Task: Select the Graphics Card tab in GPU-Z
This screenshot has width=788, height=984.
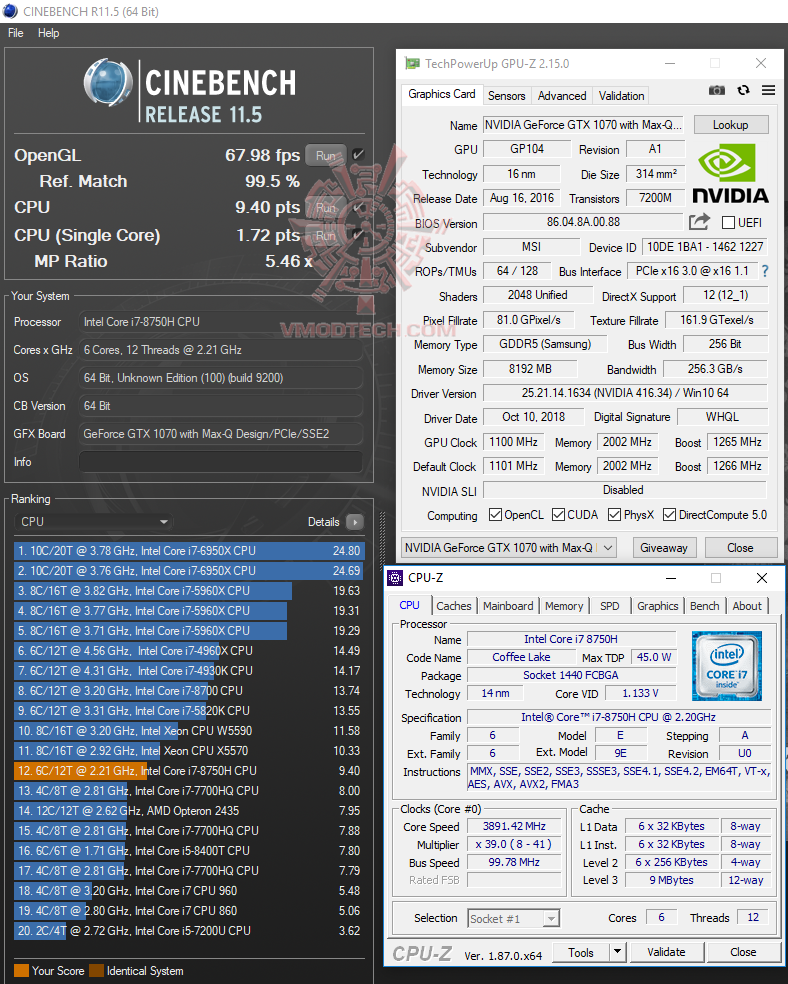Action: (442, 94)
